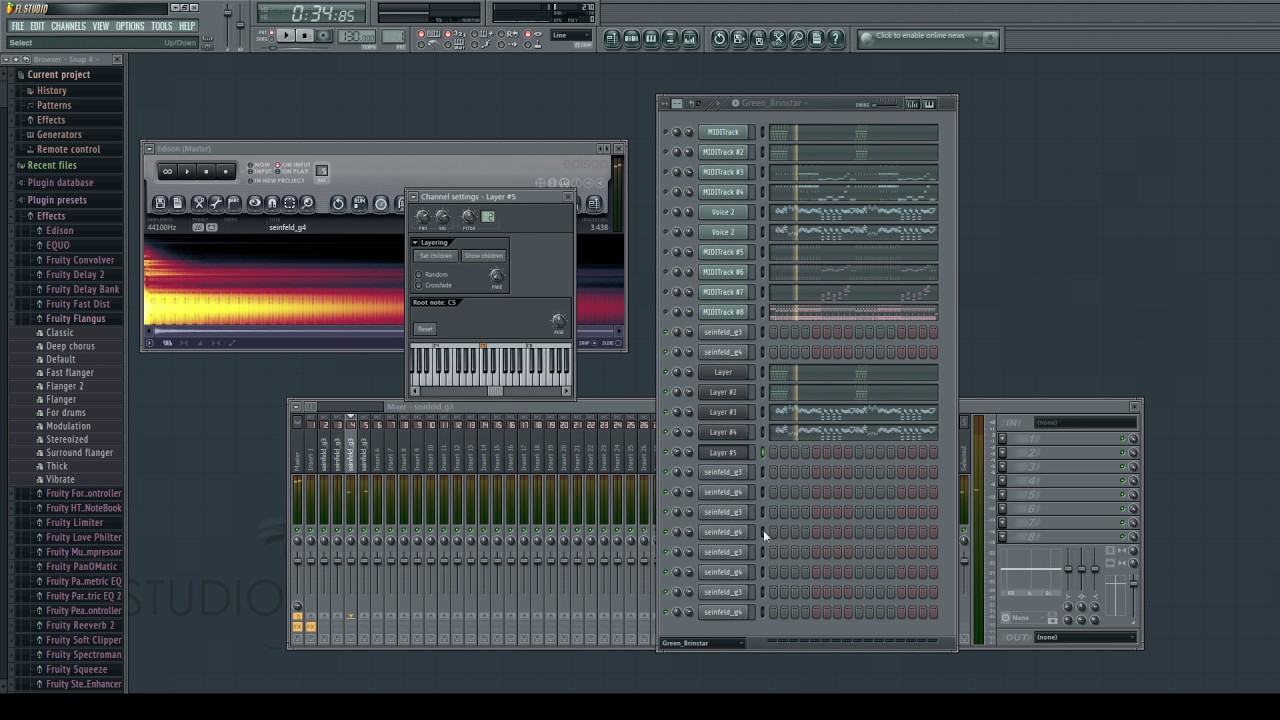
Task: Open the VIEW menu
Action: [x=101, y=26]
